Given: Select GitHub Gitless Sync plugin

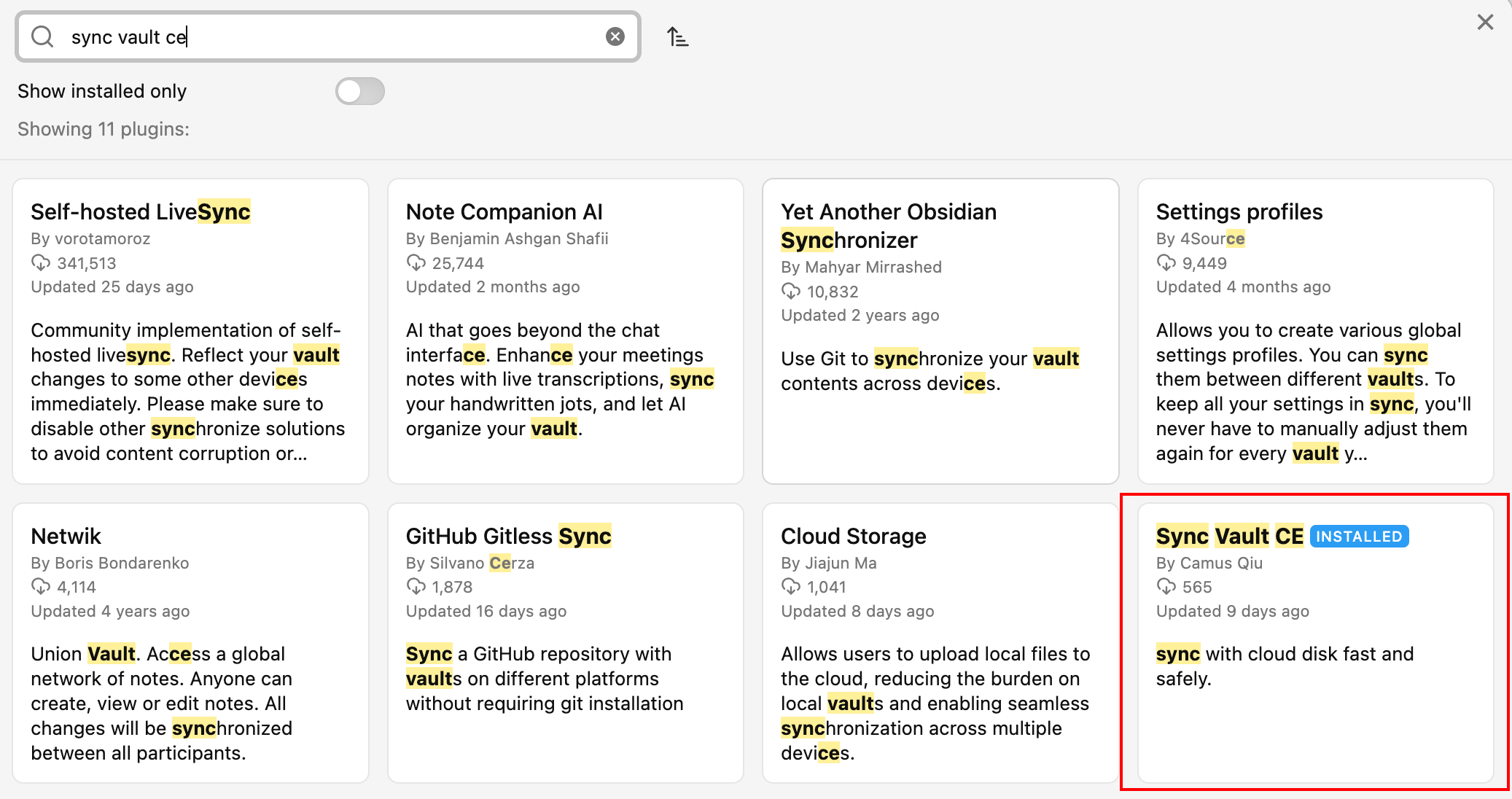Looking at the screenshot, I should pos(565,643).
